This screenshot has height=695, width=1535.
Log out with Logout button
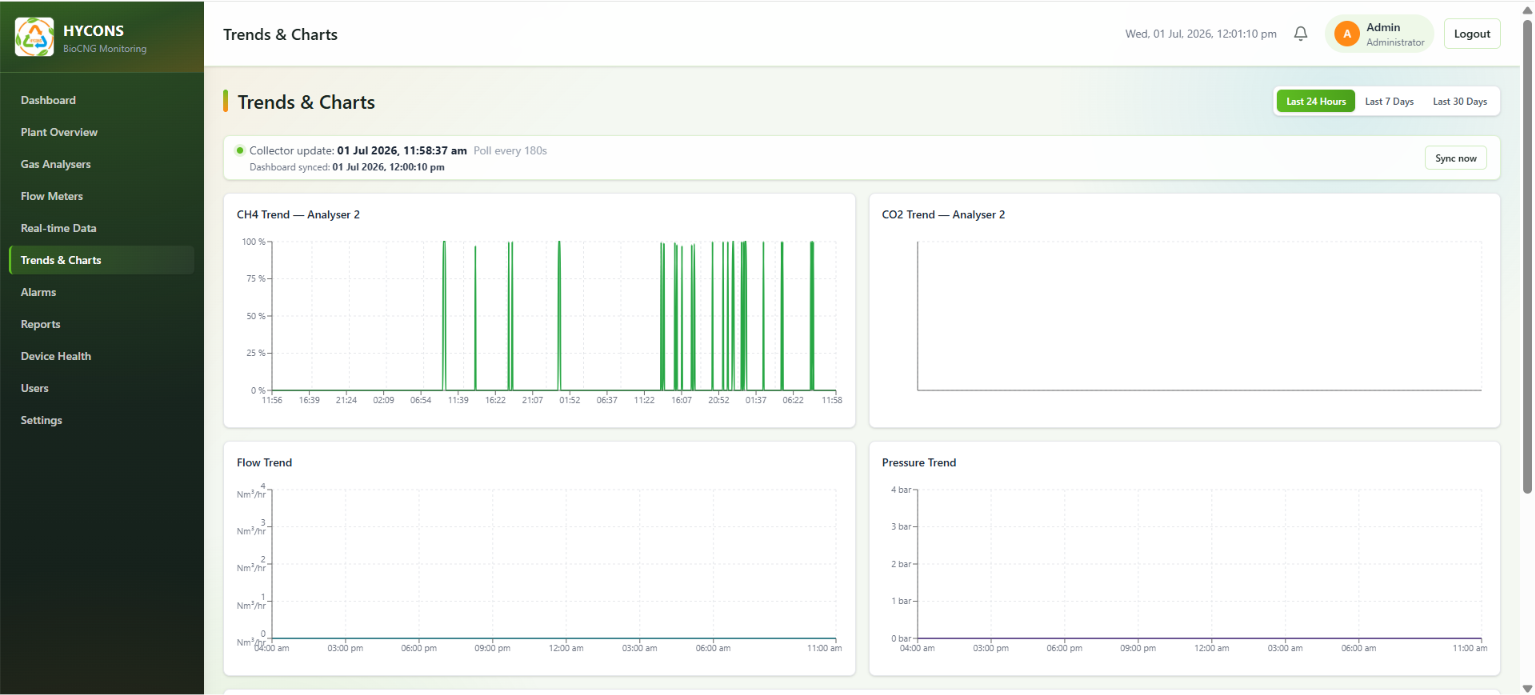(1472, 34)
